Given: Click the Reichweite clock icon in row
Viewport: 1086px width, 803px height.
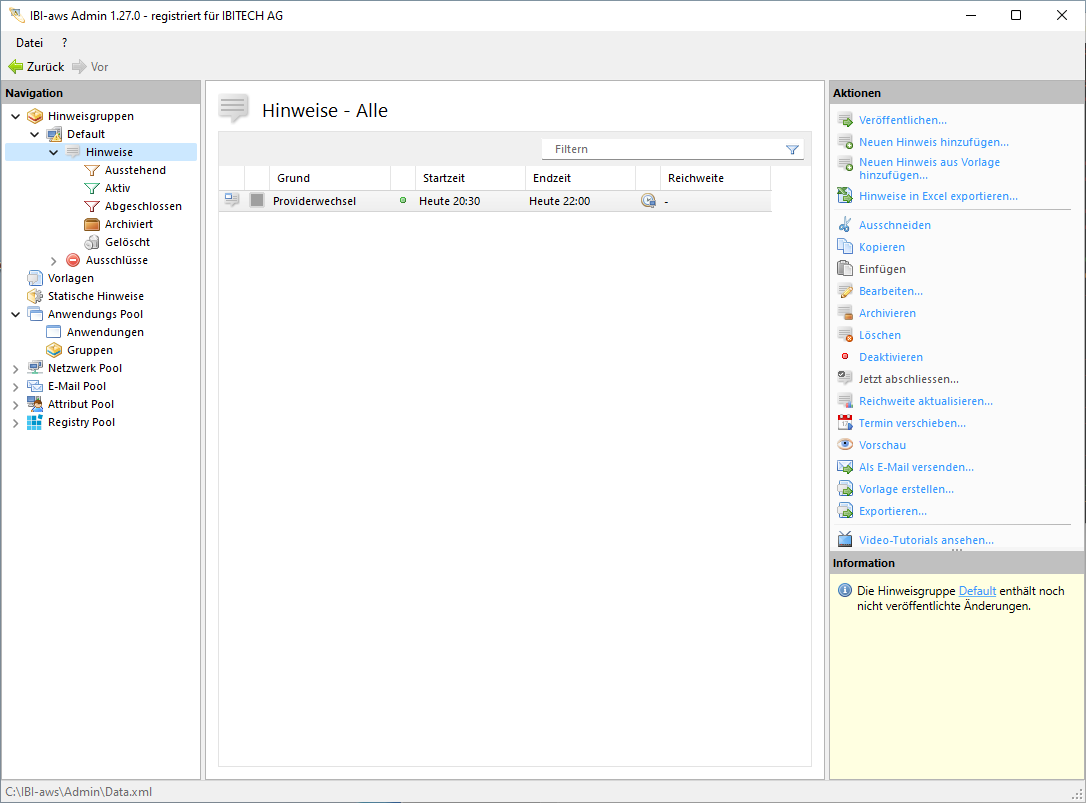Looking at the screenshot, I should point(648,201).
